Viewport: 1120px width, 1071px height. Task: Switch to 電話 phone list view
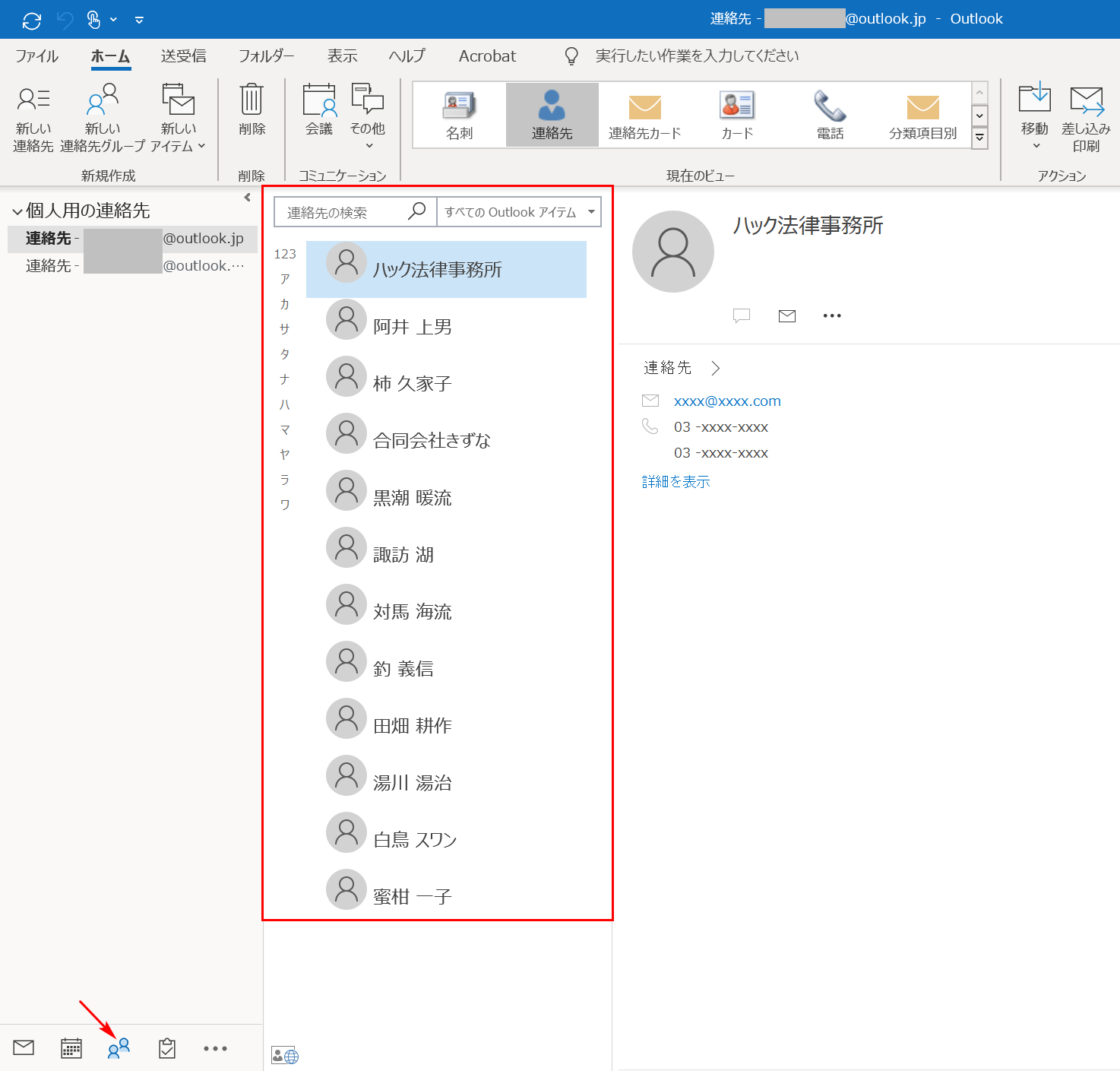click(x=830, y=114)
